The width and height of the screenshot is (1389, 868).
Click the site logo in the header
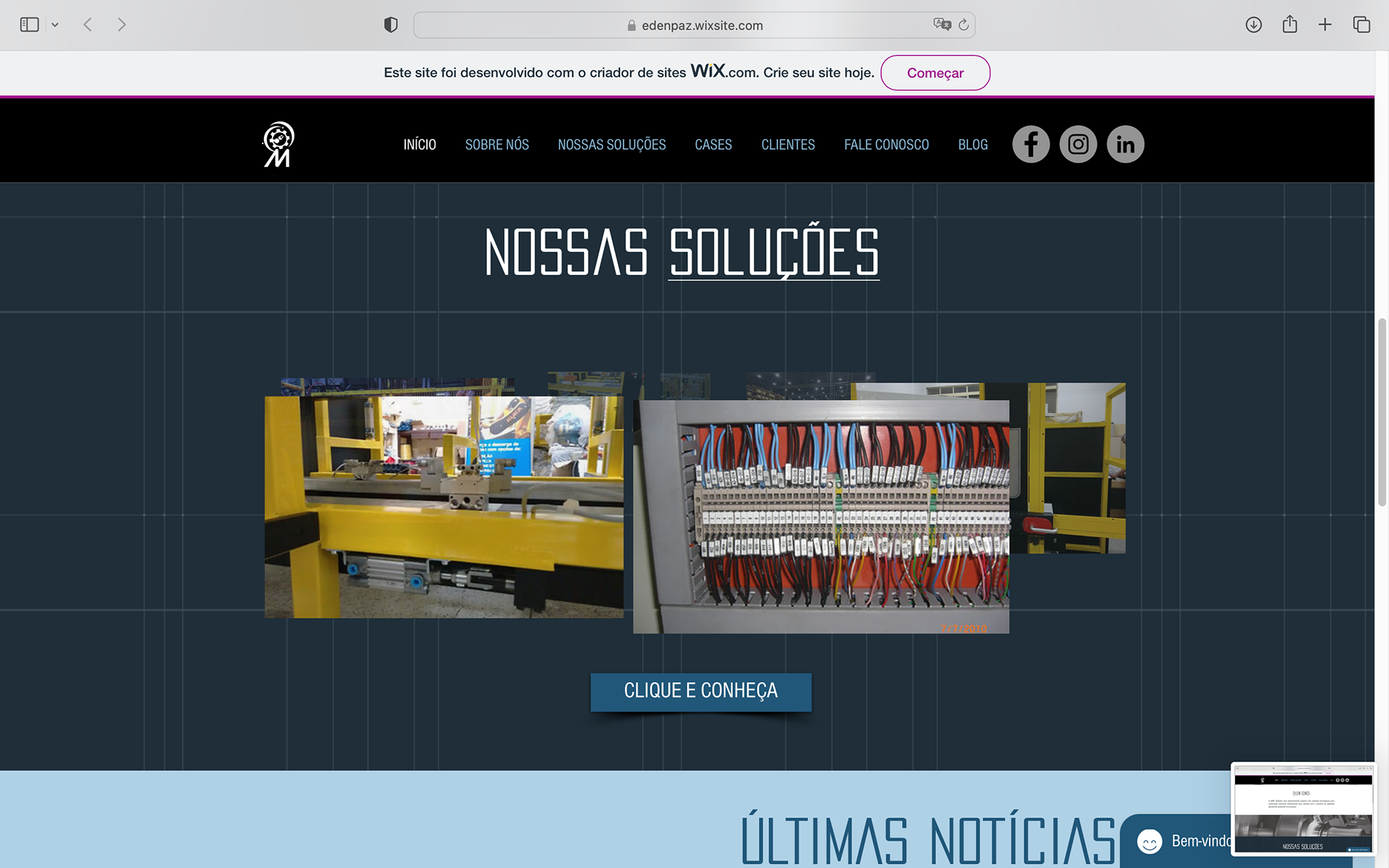point(279,144)
